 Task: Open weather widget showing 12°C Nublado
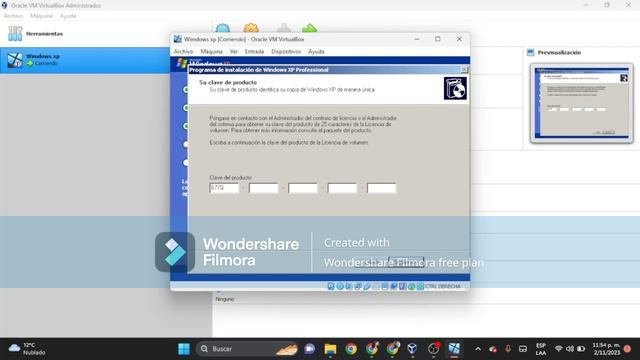(x=27, y=349)
